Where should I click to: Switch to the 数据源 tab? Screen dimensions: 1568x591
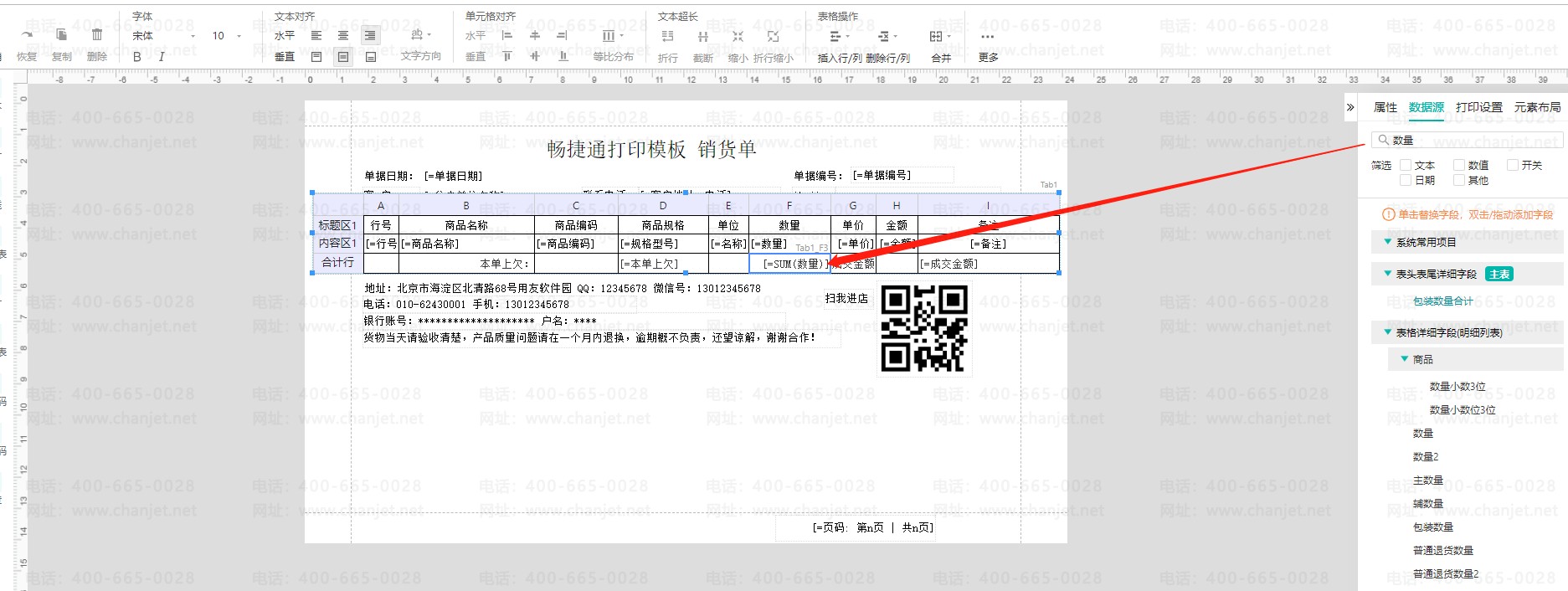tap(1426, 107)
